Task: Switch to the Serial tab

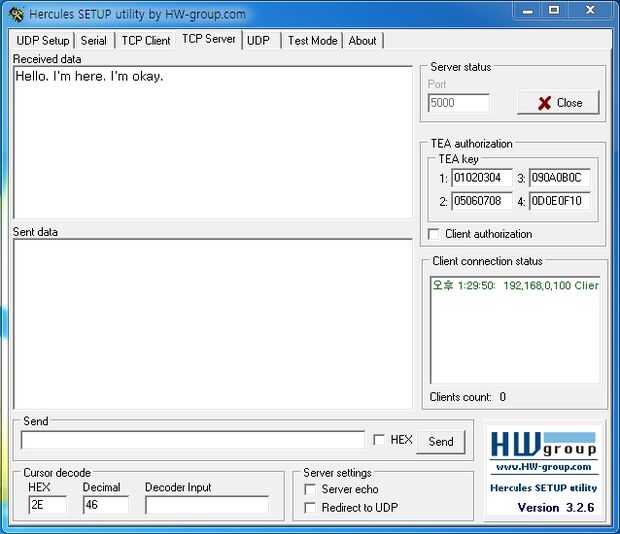Action: click(x=94, y=40)
